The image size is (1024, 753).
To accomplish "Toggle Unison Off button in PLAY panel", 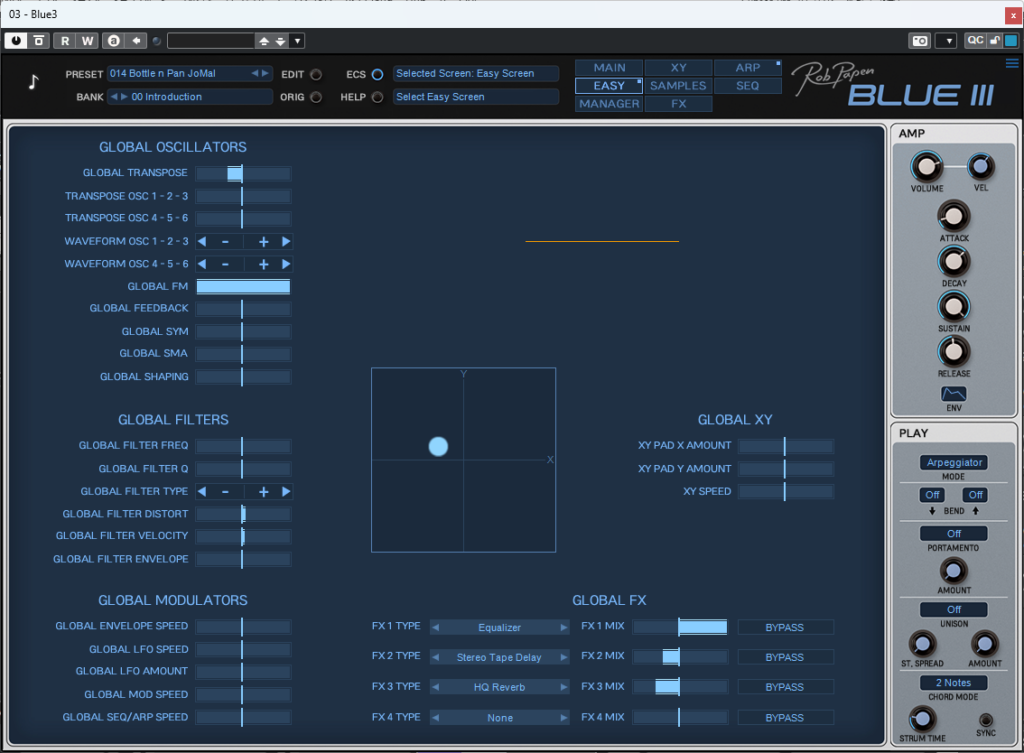I will pyautogui.click(x=953, y=609).
